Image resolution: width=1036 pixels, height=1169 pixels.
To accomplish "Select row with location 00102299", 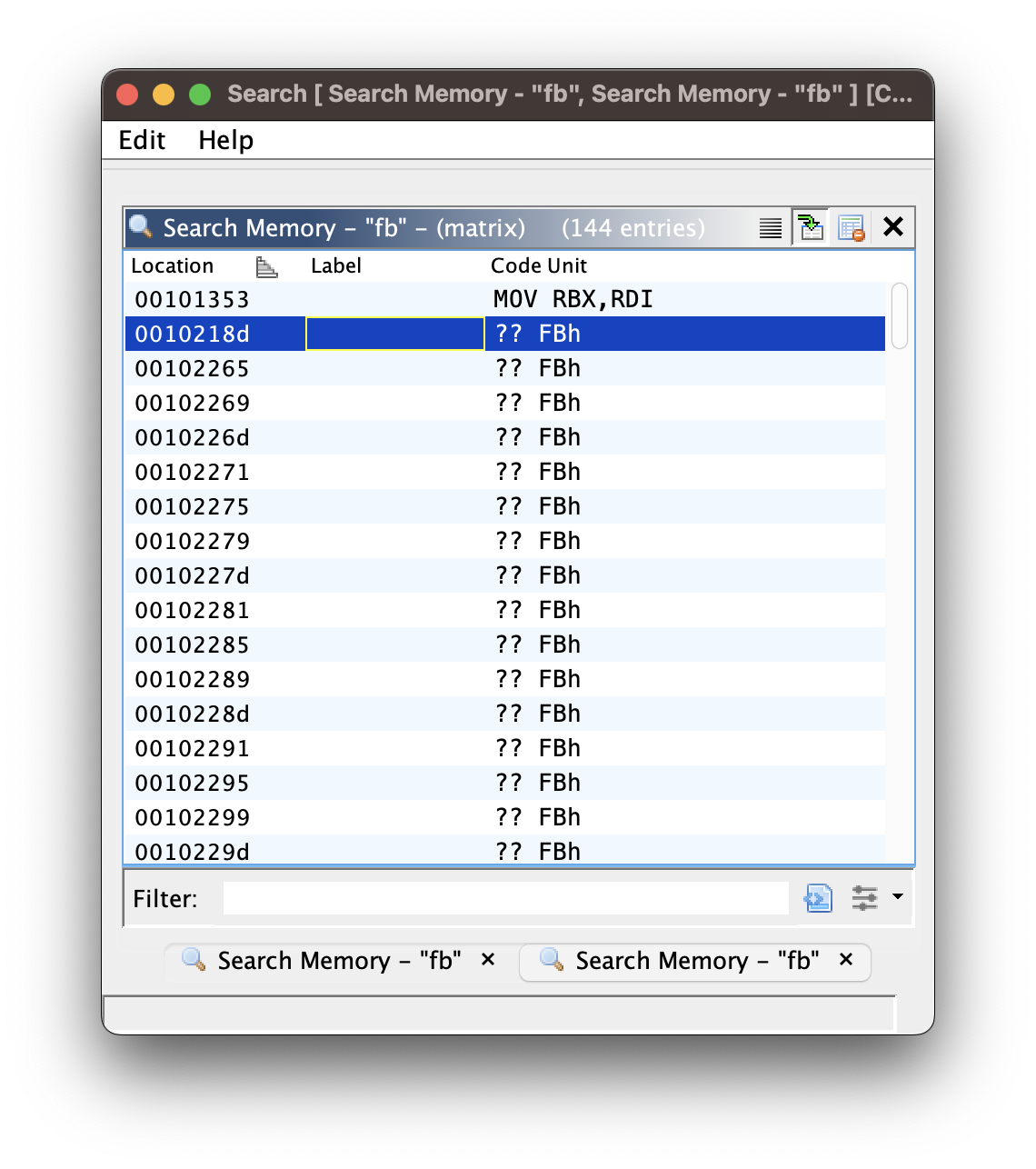I will (x=504, y=818).
